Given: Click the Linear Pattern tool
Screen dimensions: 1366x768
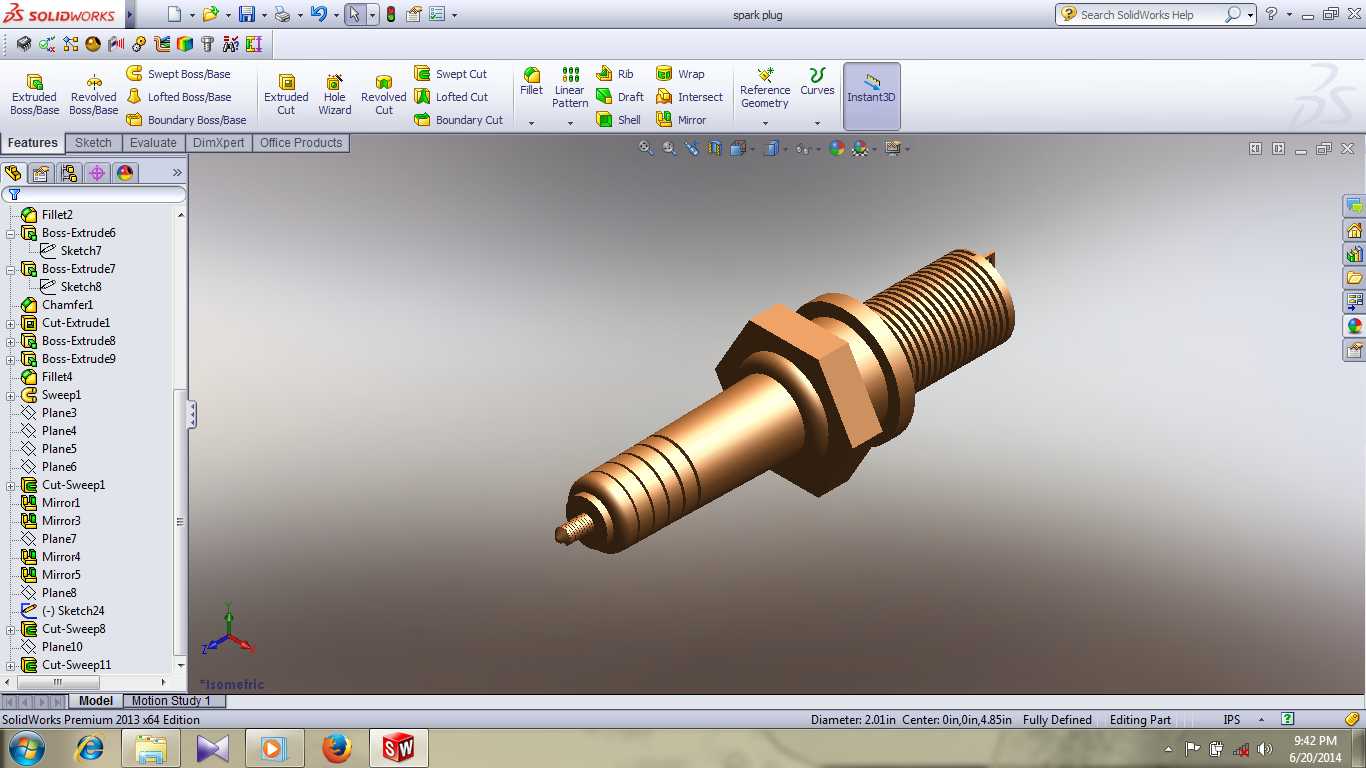Looking at the screenshot, I should pyautogui.click(x=570, y=88).
